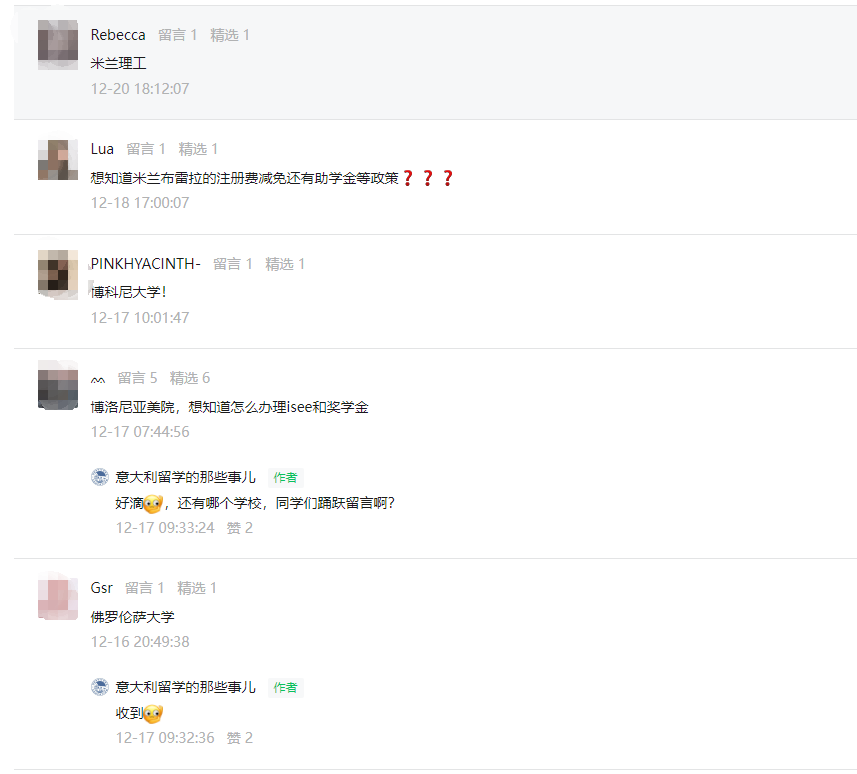Click emoji after 收到 reply
The width and height of the screenshot is (857, 774).
point(153,713)
